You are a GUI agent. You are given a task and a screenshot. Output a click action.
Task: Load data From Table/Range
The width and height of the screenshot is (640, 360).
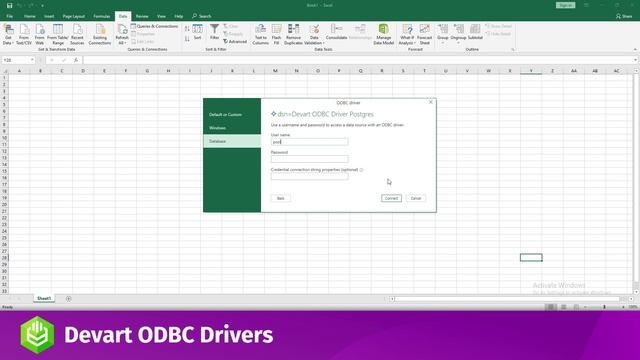(58, 34)
